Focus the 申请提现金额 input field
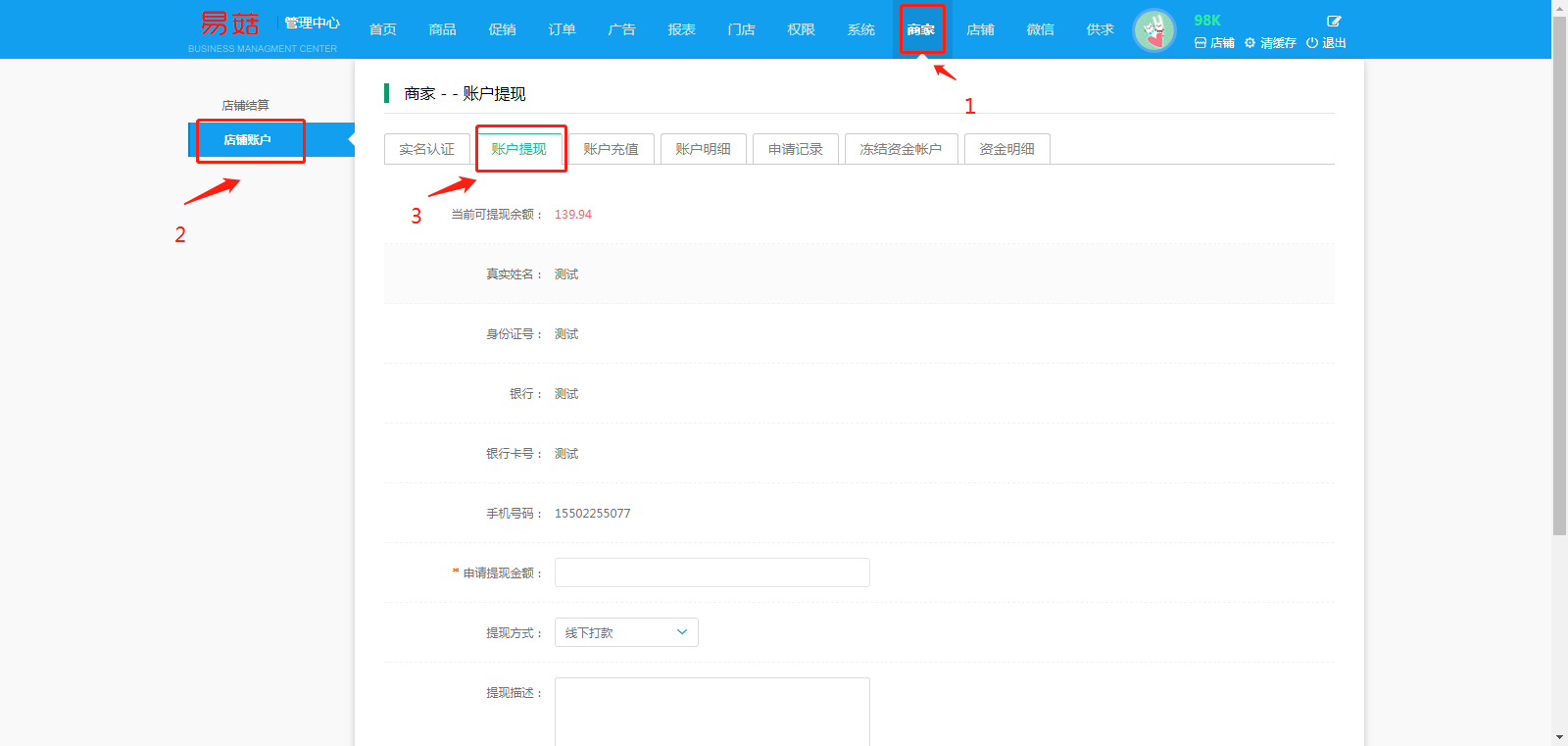 [x=712, y=572]
